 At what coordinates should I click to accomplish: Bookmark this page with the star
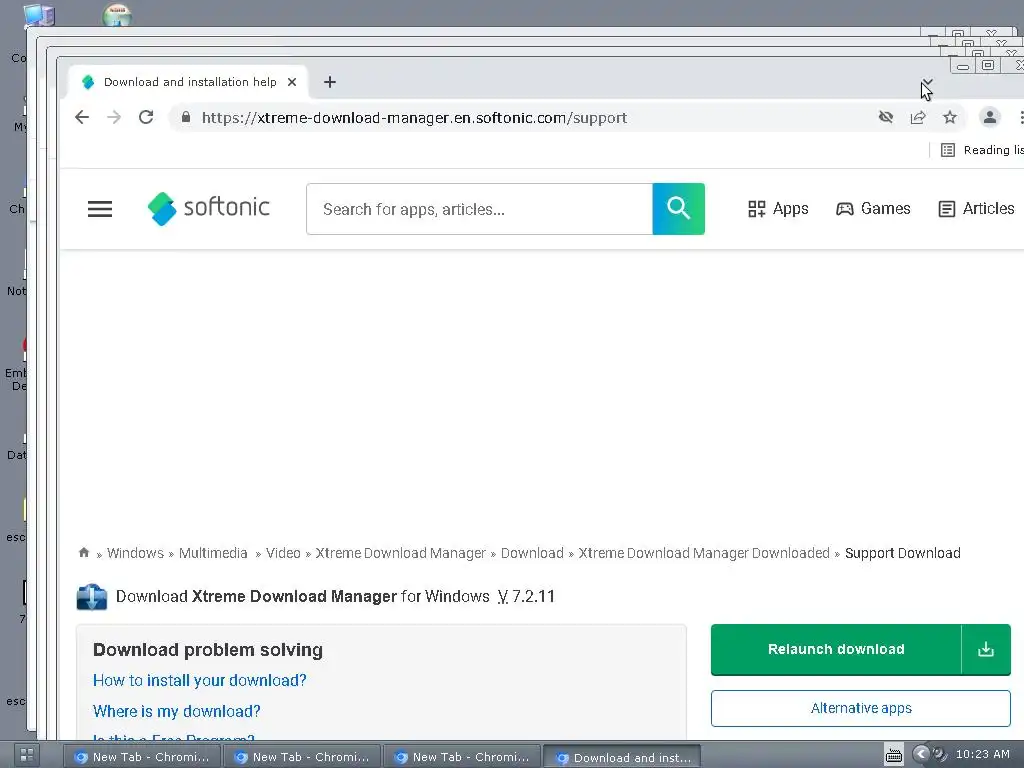coord(950,118)
